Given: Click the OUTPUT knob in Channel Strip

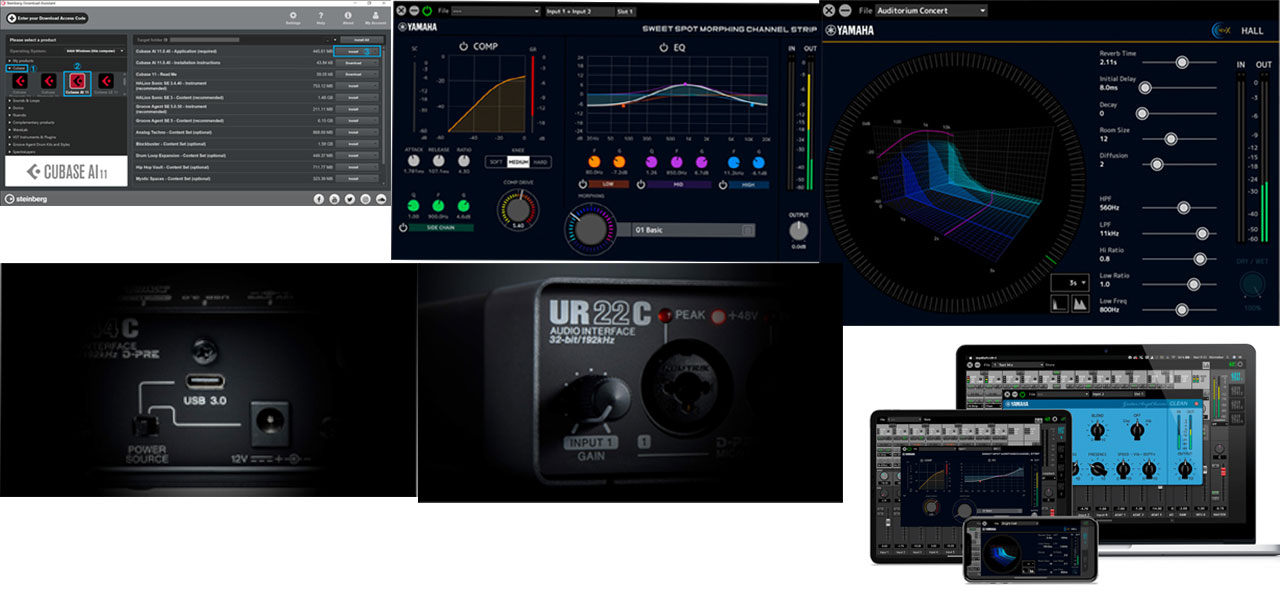Looking at the screenshot, I should (798, 229).
